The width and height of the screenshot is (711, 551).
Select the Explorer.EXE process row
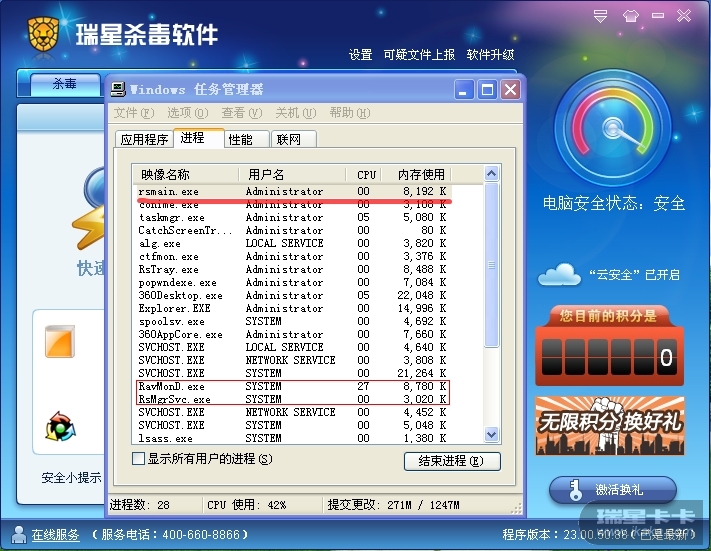coord(292,308)
